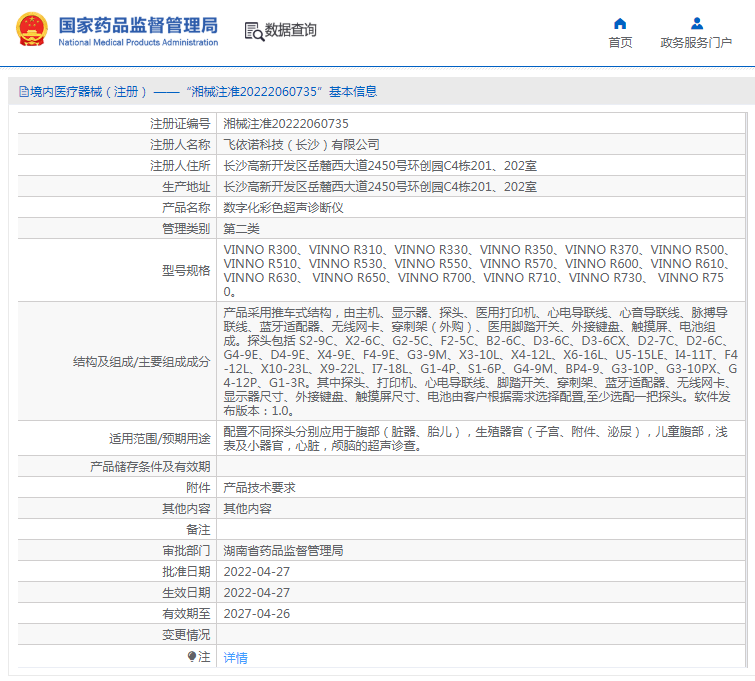Click the 附件 row label

click(198, 487)
